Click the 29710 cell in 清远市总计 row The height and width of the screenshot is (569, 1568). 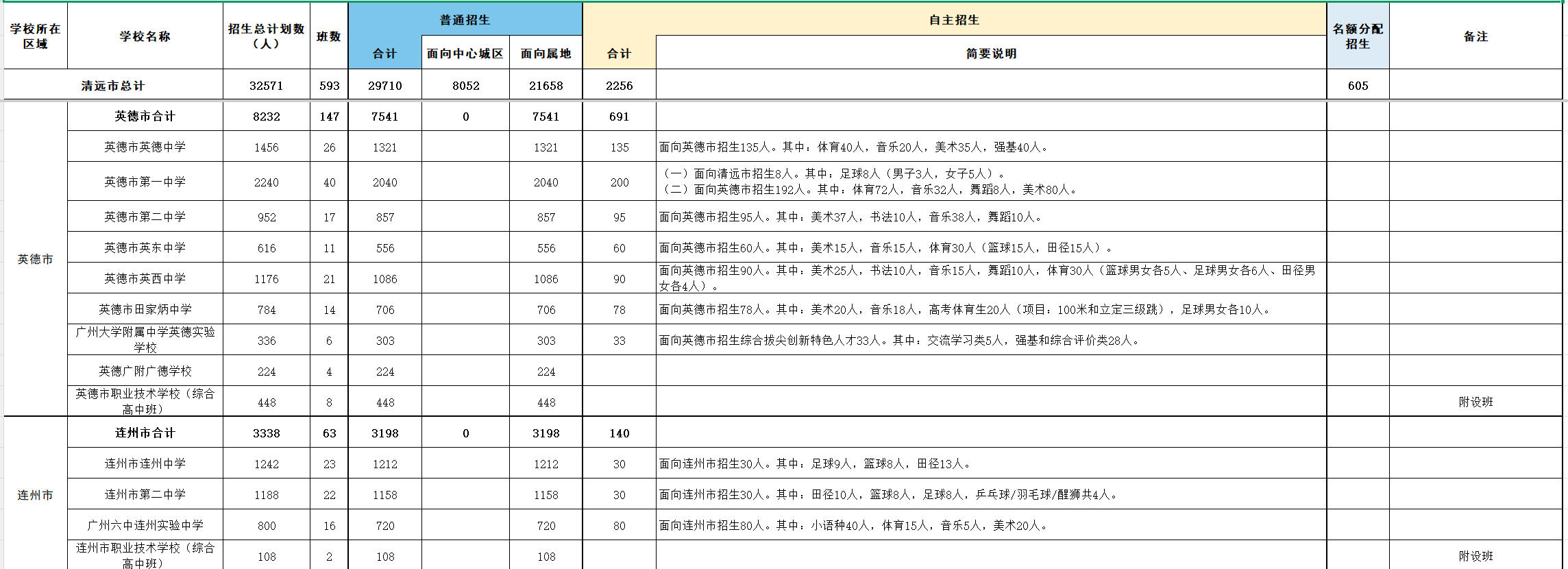coord(385,86)
